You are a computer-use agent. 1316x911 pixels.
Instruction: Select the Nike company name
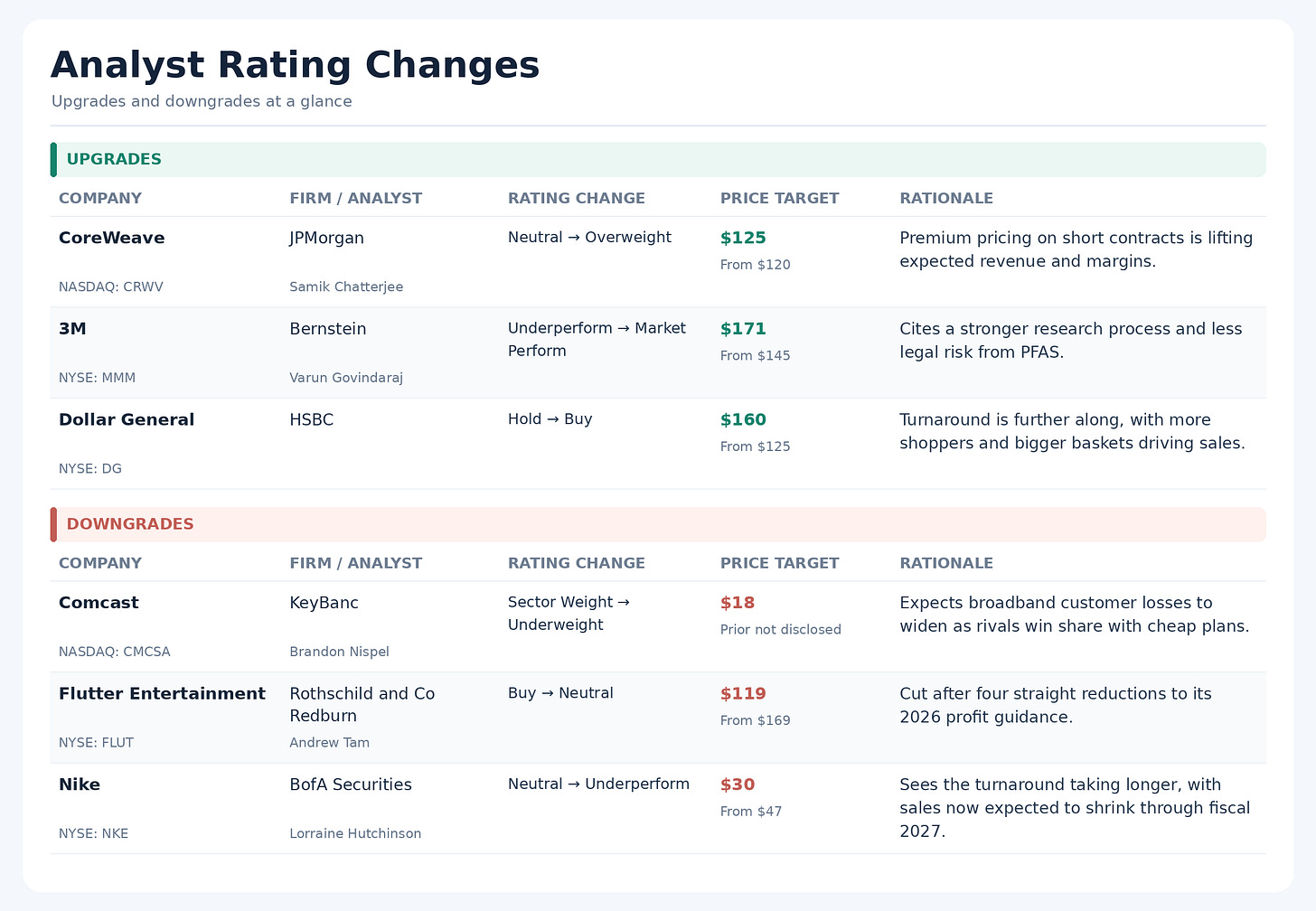pos(80,784)
